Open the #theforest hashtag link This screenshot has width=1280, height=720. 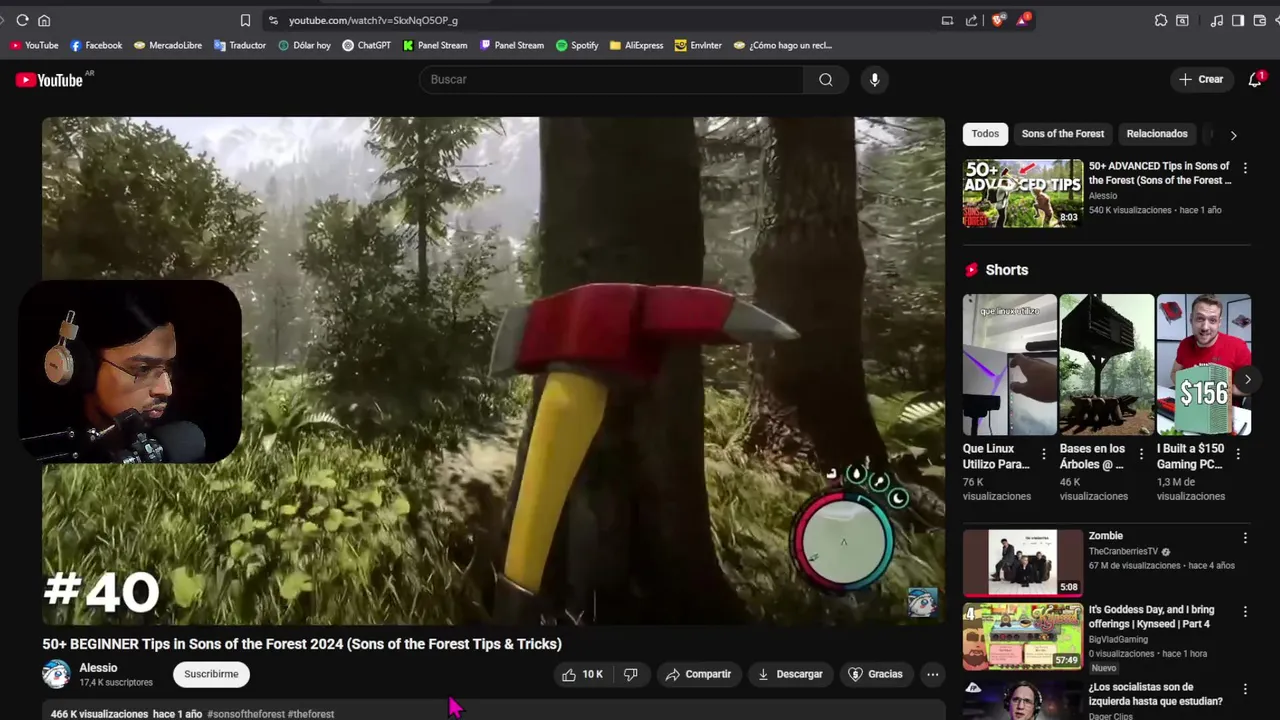tap(310, 714)
